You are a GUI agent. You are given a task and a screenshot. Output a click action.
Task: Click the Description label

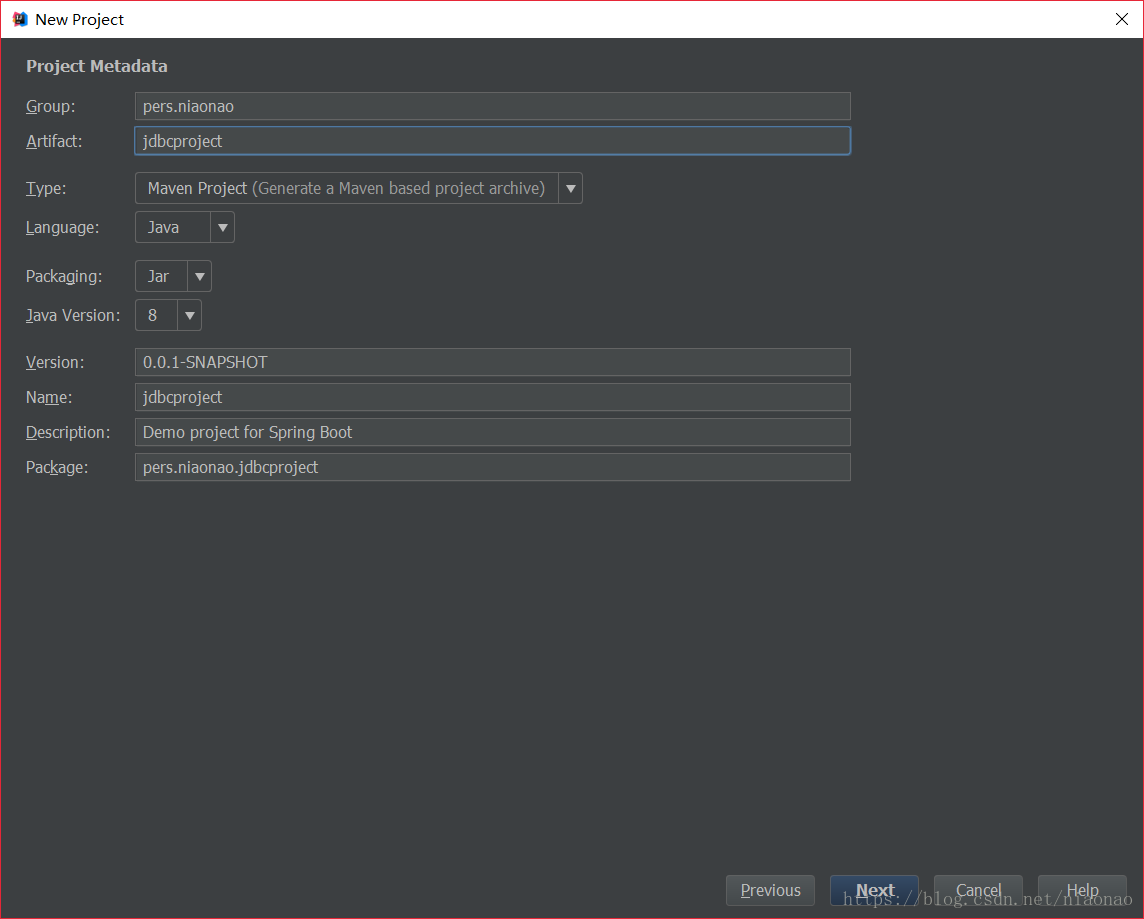68,432
